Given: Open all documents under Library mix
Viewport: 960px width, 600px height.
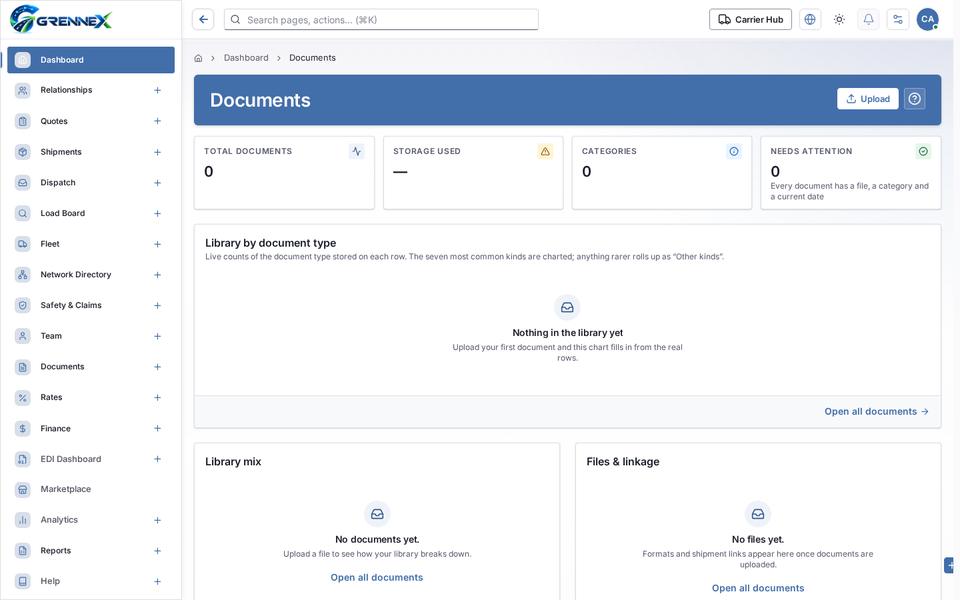Looking at the screenshot, I should tap(377, 577).
